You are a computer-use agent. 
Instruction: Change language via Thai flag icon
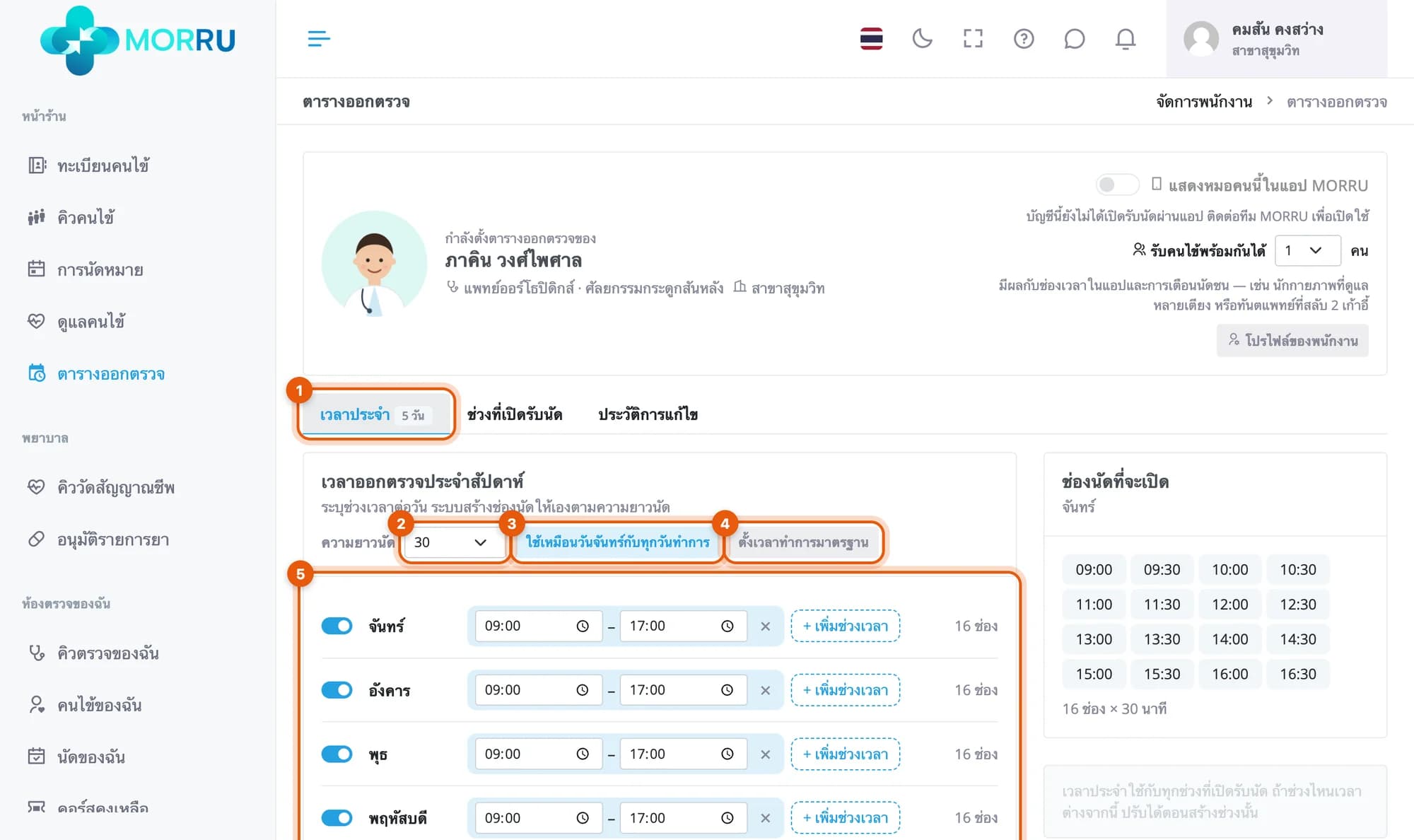click(x=871, y=38)
